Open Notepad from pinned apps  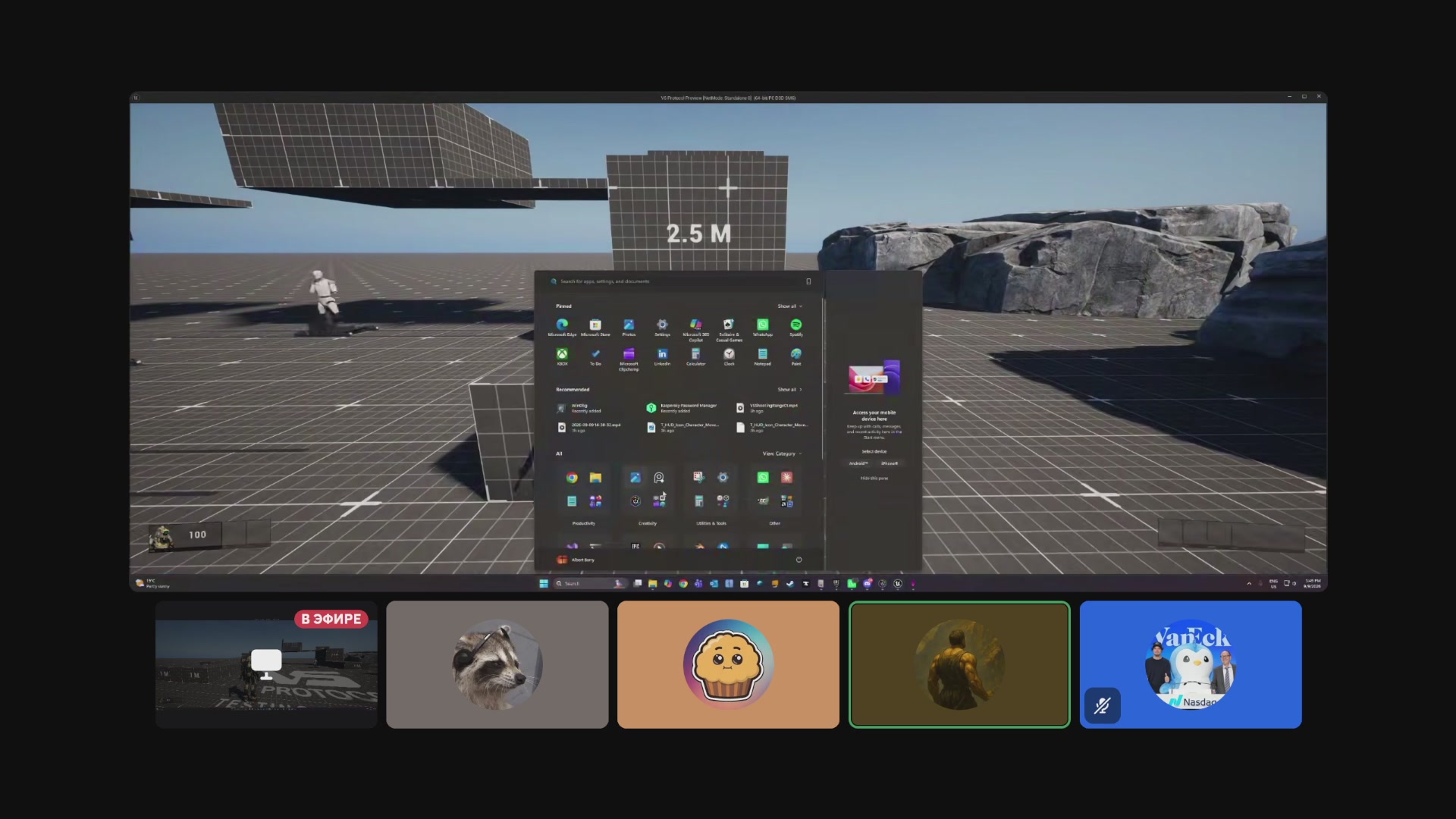762,357
